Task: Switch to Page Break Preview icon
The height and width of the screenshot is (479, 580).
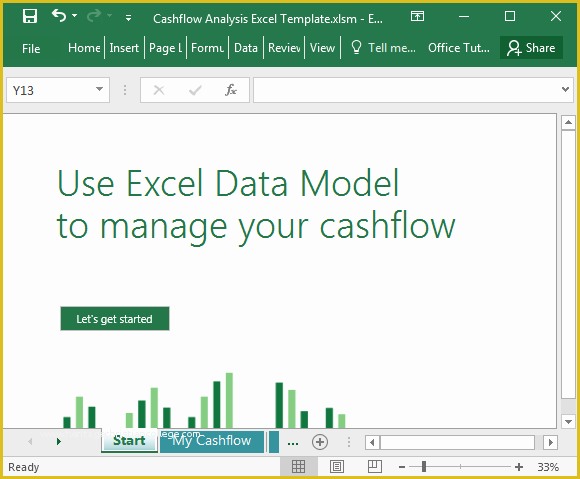Action: [x=375, y=466]
